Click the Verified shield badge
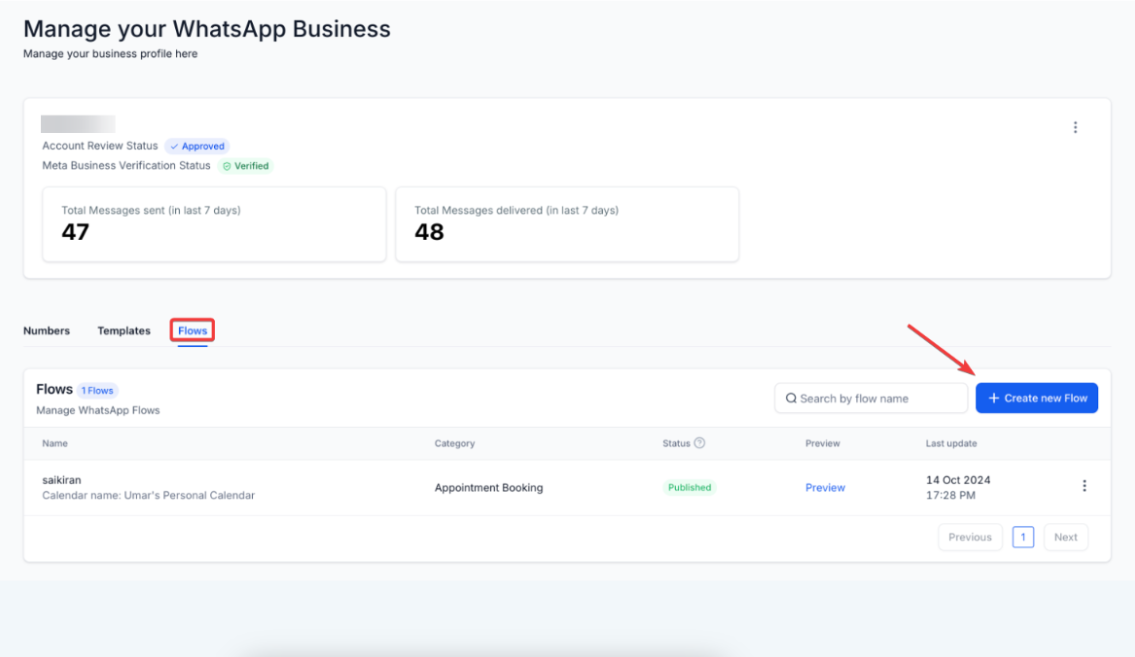1135x657 pixels. click(246, 166)
